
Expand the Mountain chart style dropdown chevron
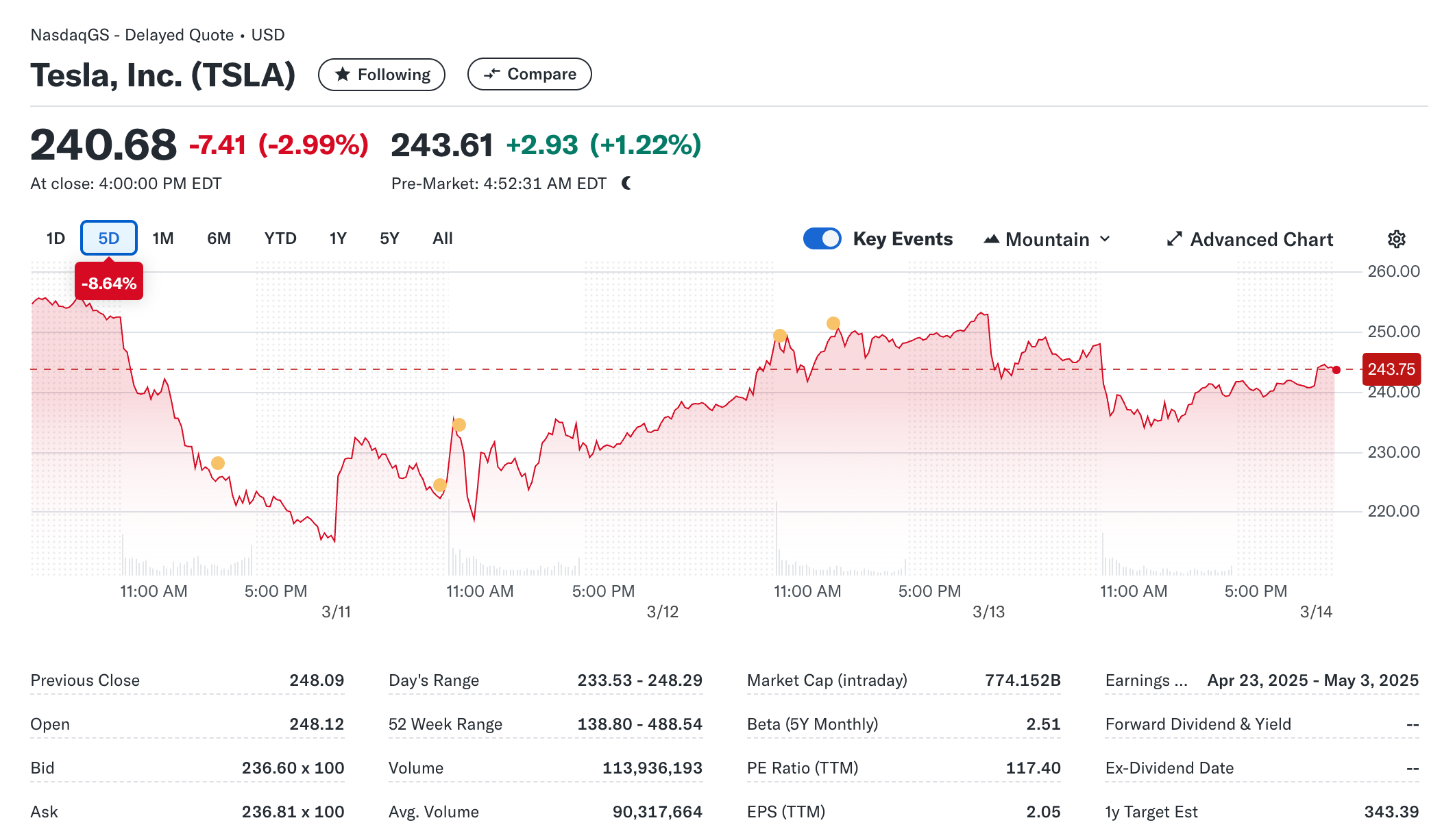pyautogui.click(x=1105, y=239)
